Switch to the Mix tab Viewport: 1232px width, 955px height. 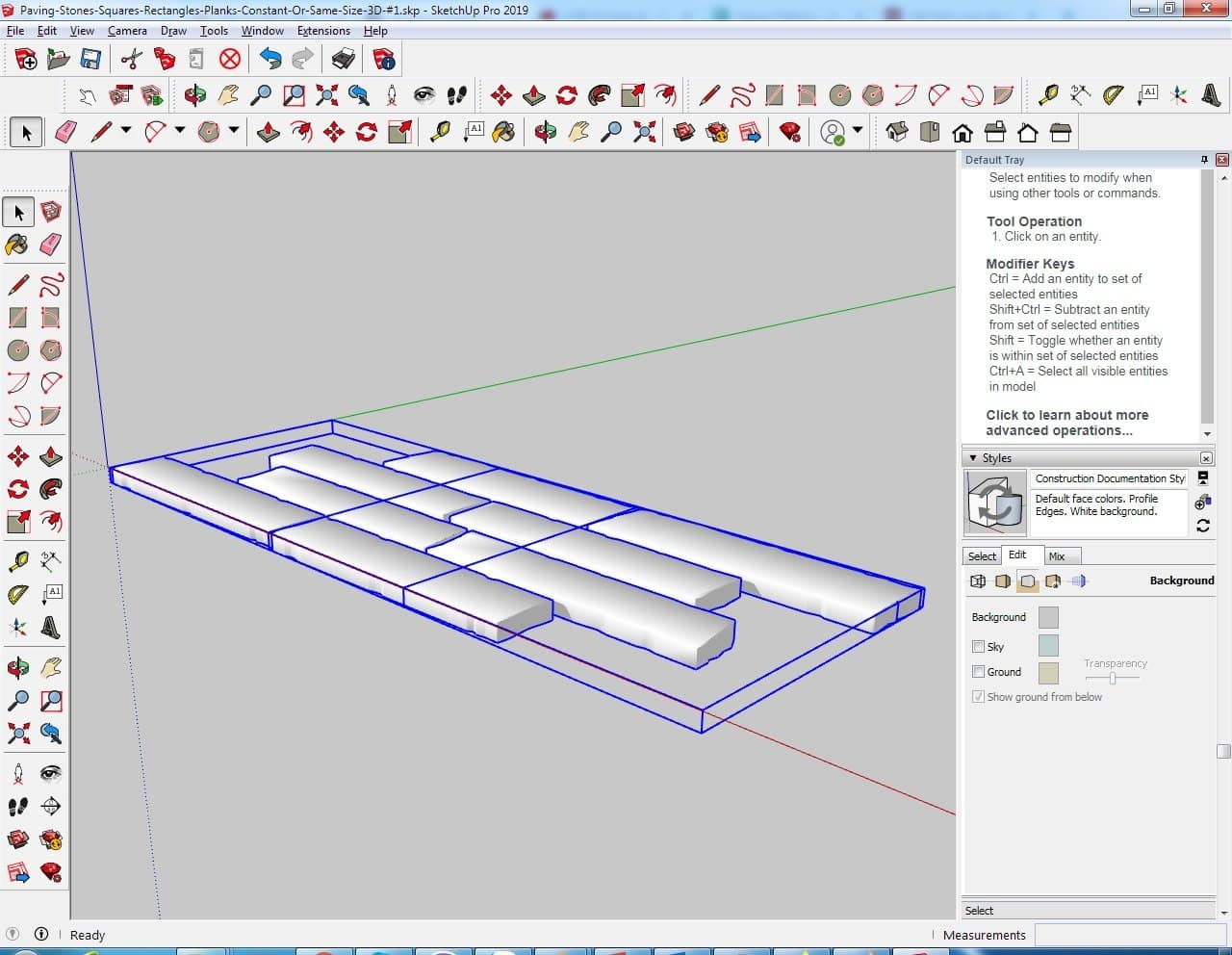pyautogui.click(x=1057, y=556)
